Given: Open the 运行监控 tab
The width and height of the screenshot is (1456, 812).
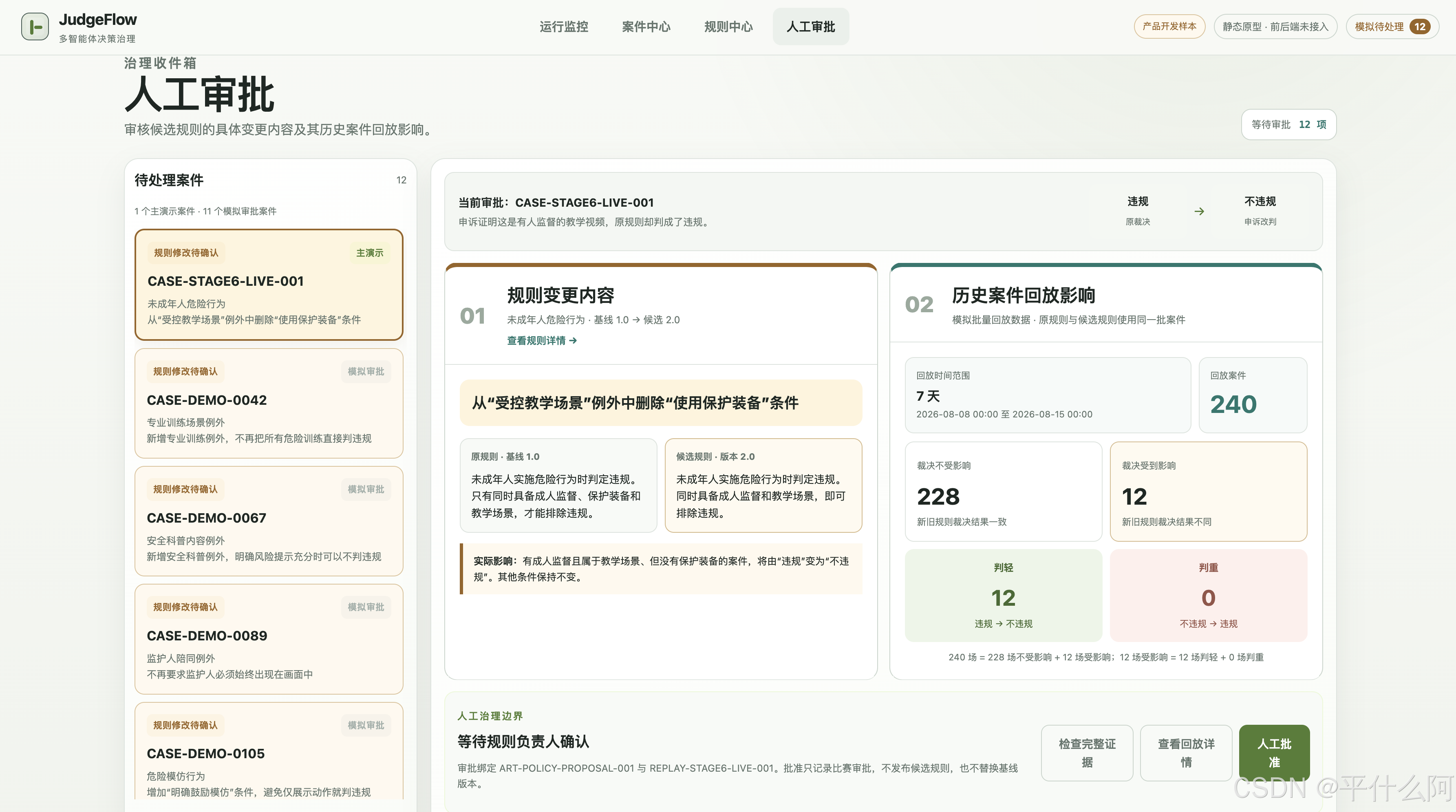Looking at the screenshot, I should coord(563,26).
